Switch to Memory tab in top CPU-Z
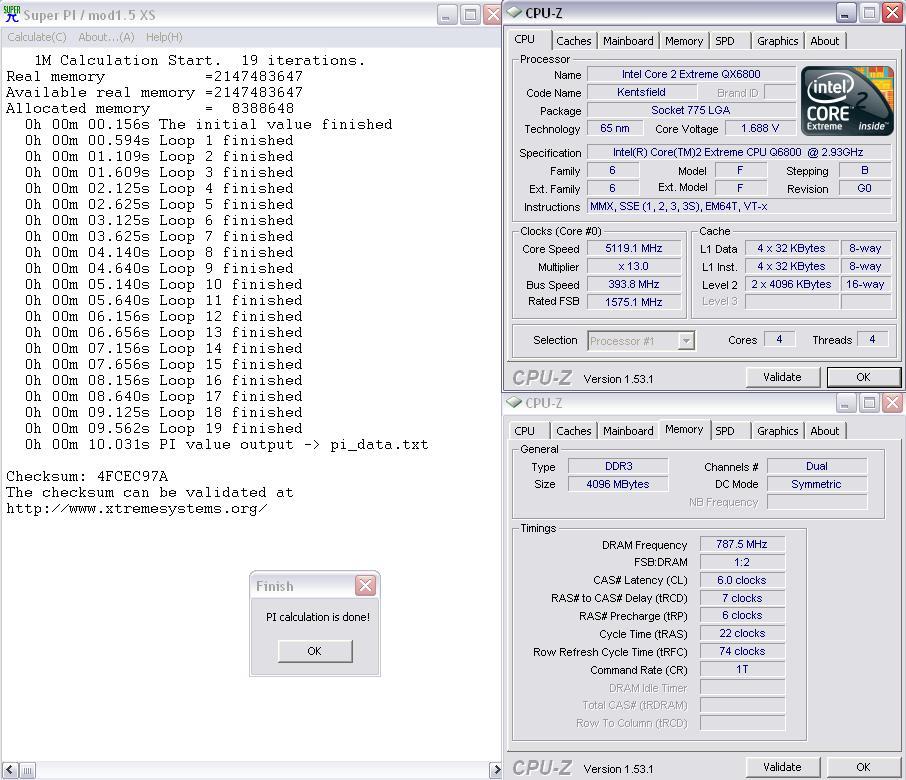The height and width of the screenshot is (780, 906). pos(684,41)
